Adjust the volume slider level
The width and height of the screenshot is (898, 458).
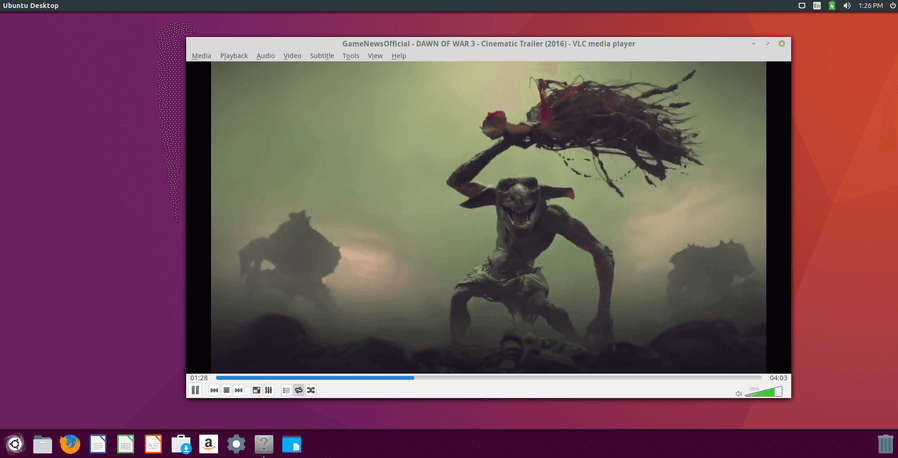point(764,392)
